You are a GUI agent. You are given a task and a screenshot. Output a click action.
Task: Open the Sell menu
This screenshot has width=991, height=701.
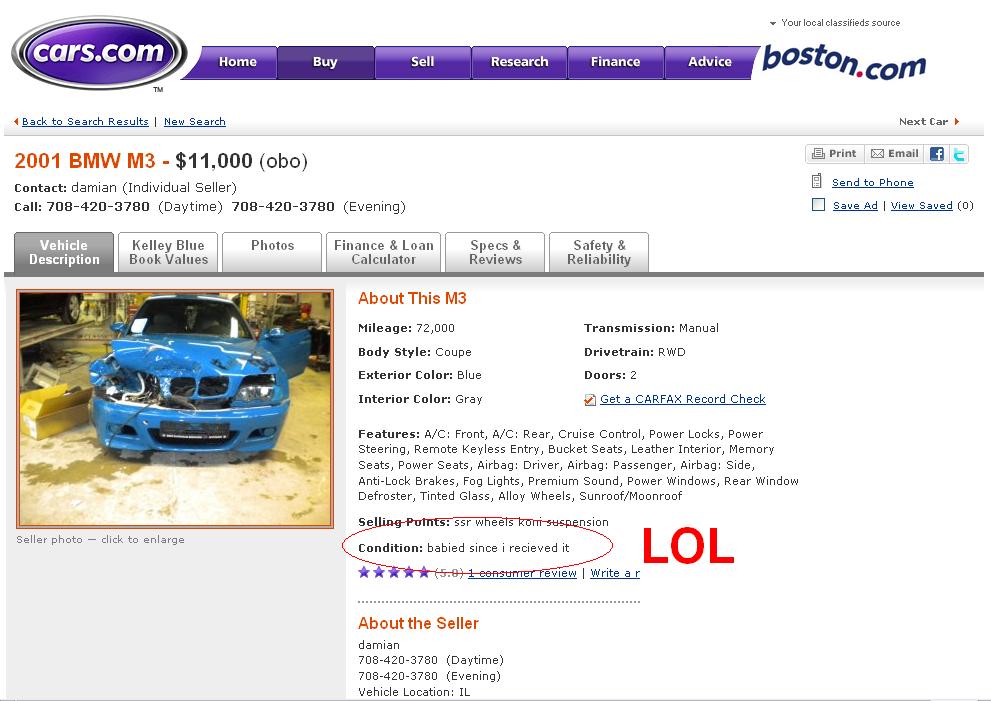[x=422, y=62]
